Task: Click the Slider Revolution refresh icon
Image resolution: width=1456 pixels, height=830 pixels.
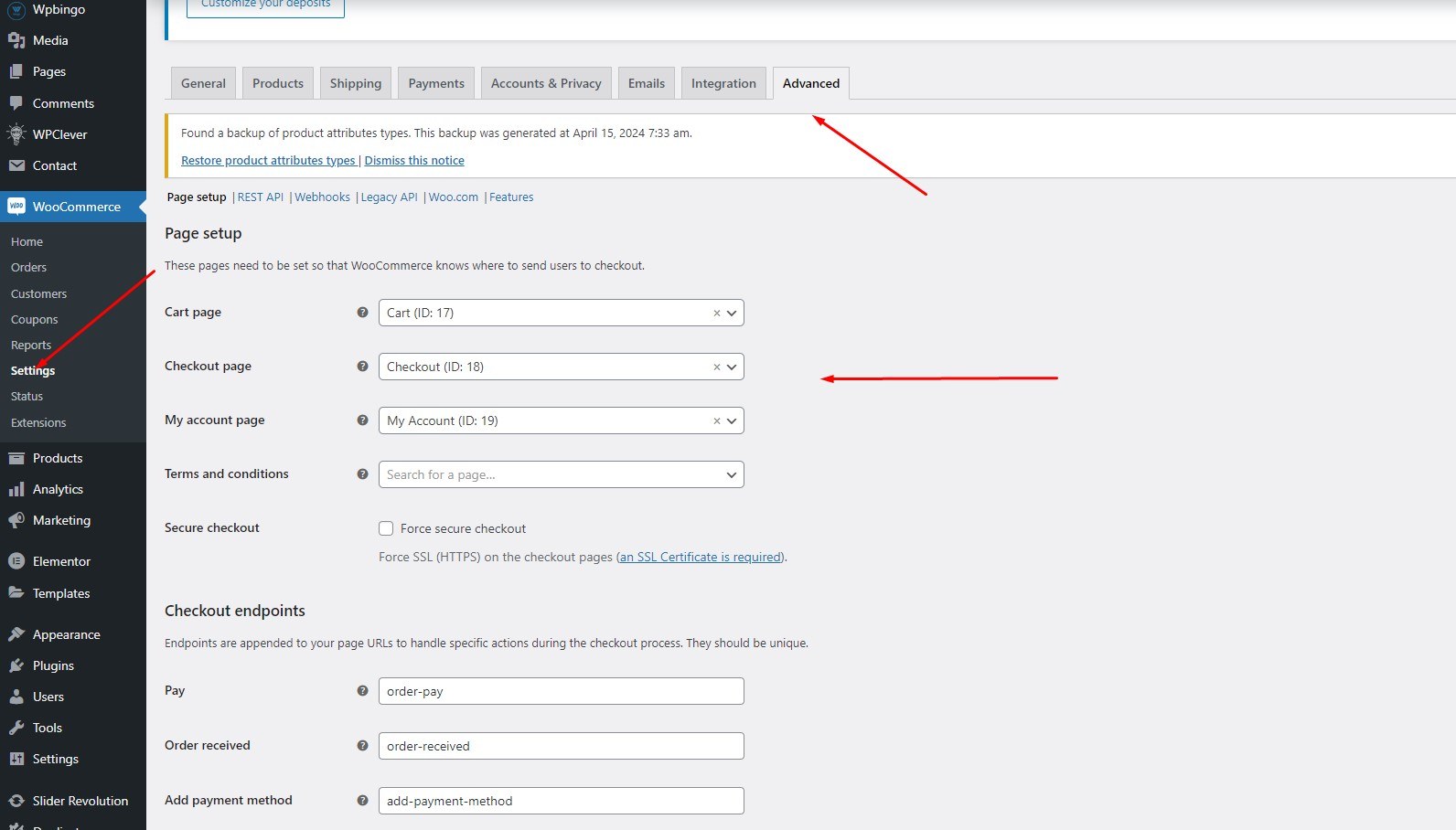Action: 16,801
